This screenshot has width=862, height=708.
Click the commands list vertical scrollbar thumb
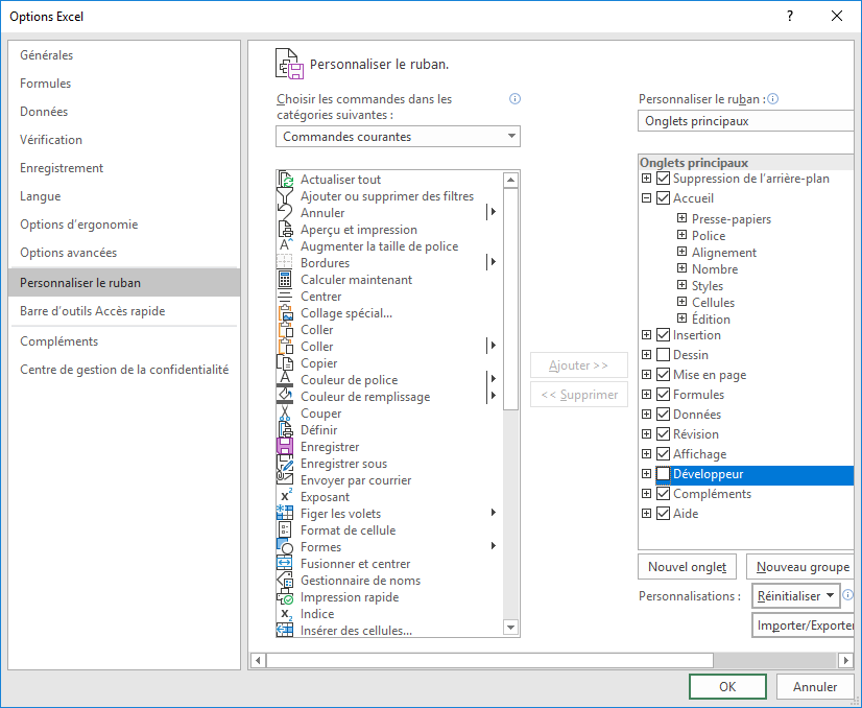coord(511,299)
